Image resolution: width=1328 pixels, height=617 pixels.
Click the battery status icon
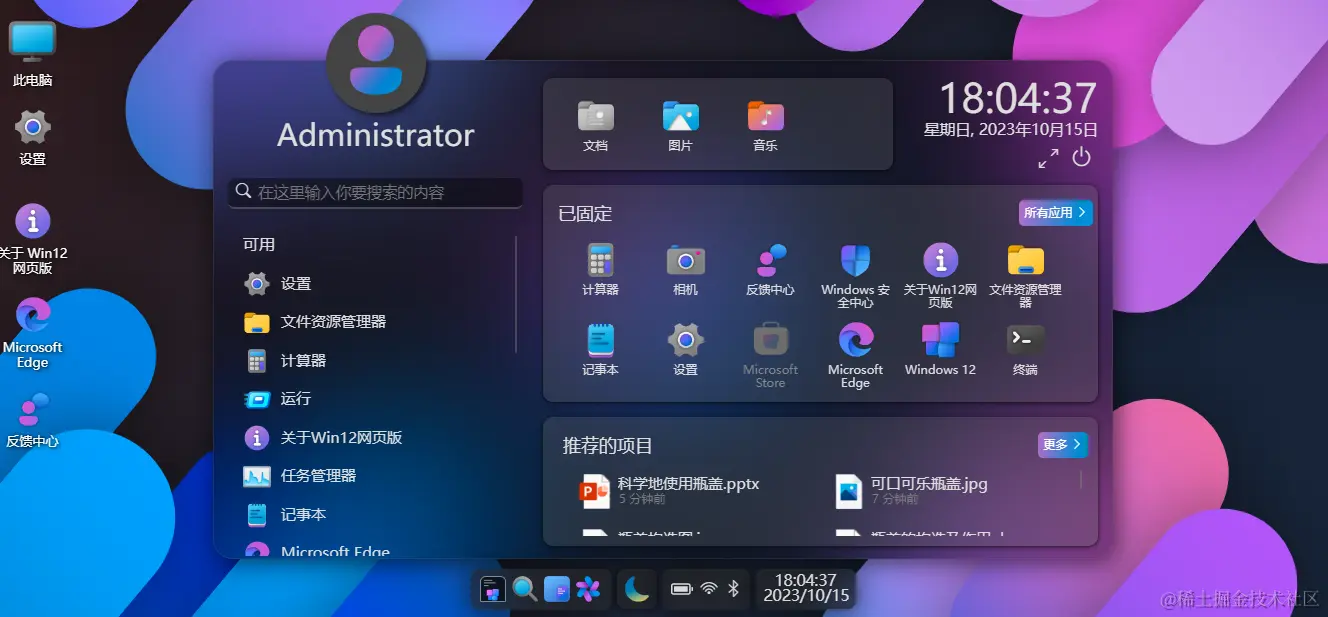point(682,589)
